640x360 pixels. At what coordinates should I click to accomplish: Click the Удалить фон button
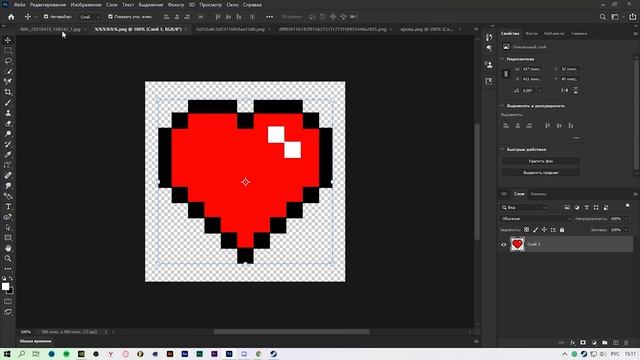coord(541,161)
